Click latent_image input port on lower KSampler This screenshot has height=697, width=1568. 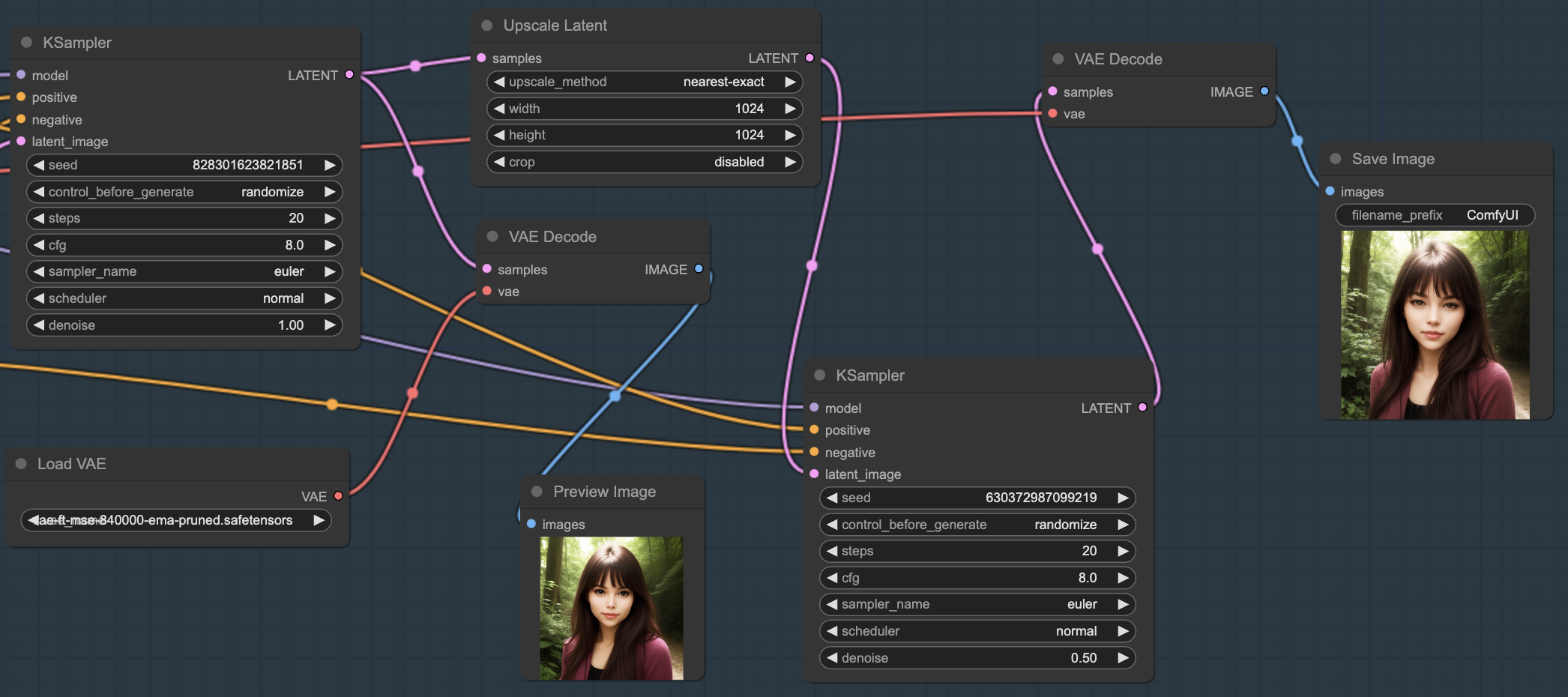[815, 474]
